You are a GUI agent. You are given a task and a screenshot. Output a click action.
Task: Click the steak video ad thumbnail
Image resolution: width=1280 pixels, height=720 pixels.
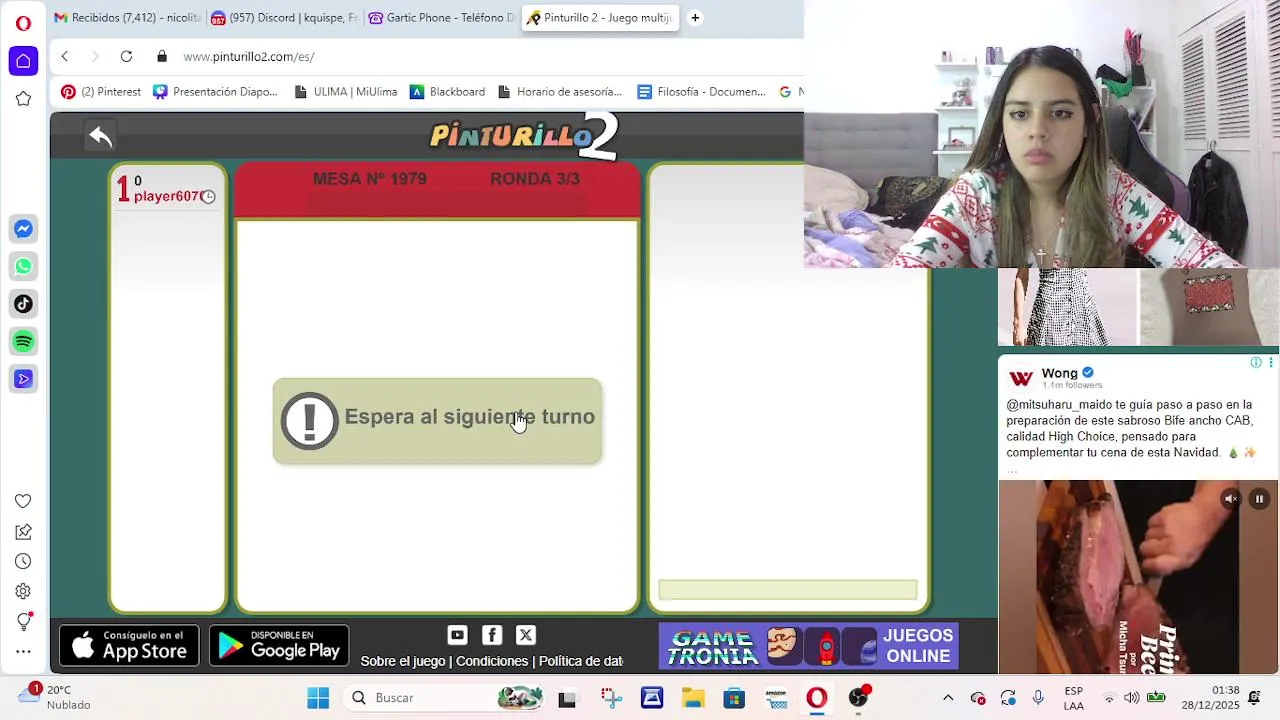tap(1138, 577)
